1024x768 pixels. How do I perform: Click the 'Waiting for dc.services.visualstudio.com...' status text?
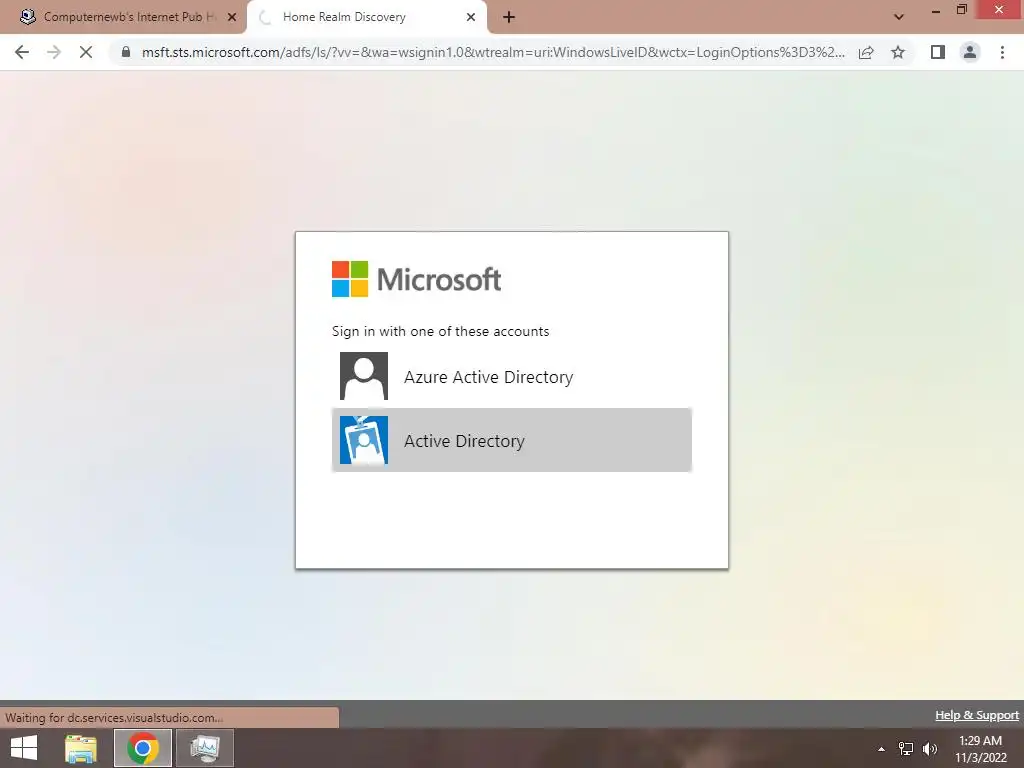point(114,718)
